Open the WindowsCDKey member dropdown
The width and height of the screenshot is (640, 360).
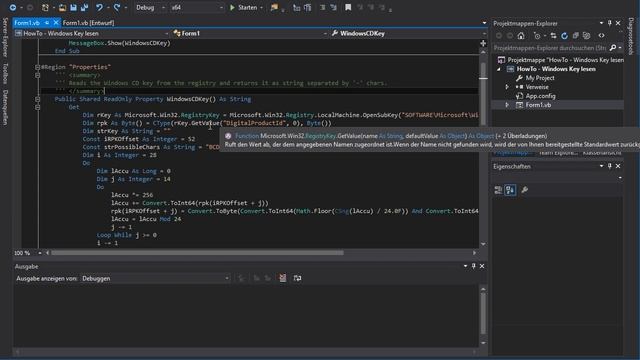[408, 33]
